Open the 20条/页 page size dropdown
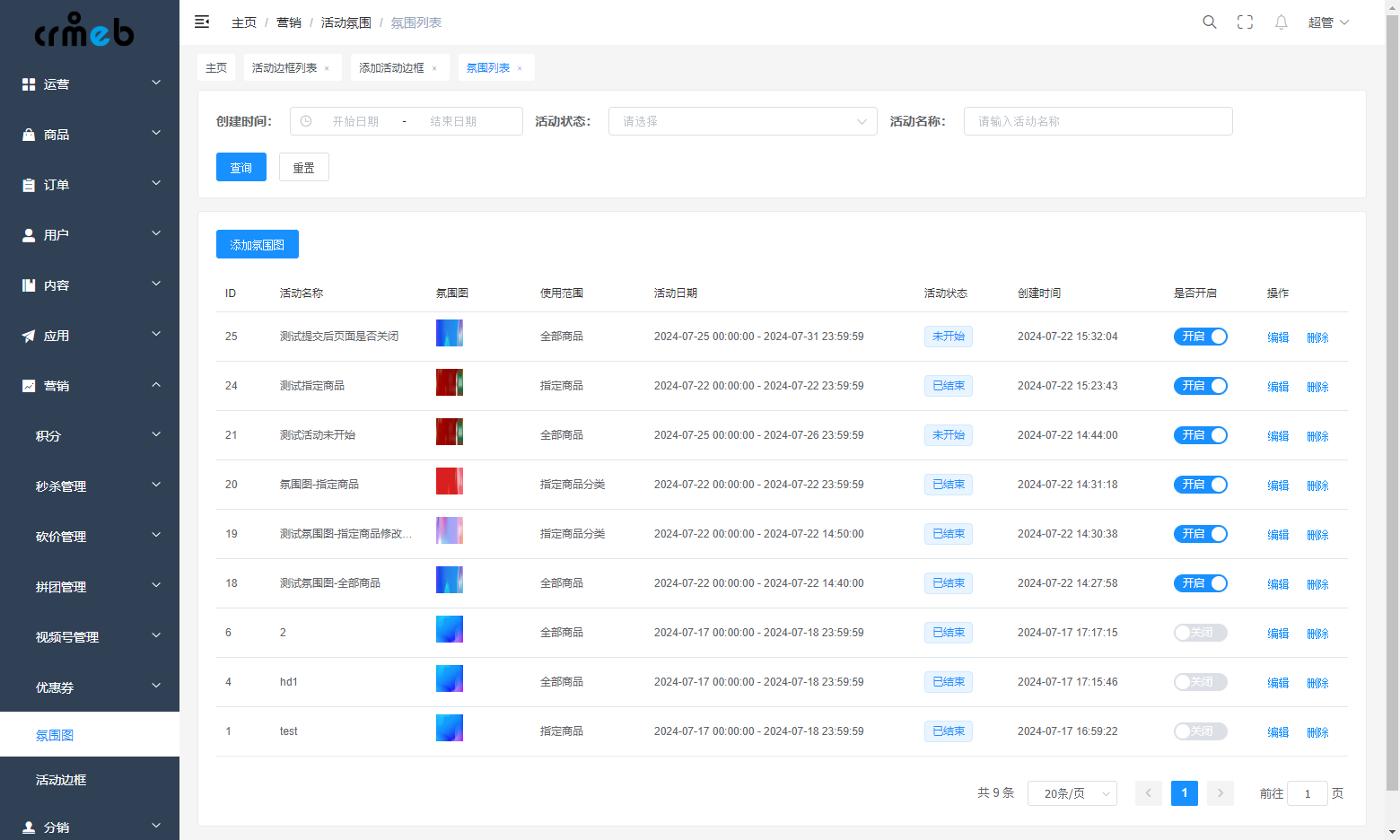Image resolution: width=1400 pixels, height=840 pixels. click(x=1072, y=793)
